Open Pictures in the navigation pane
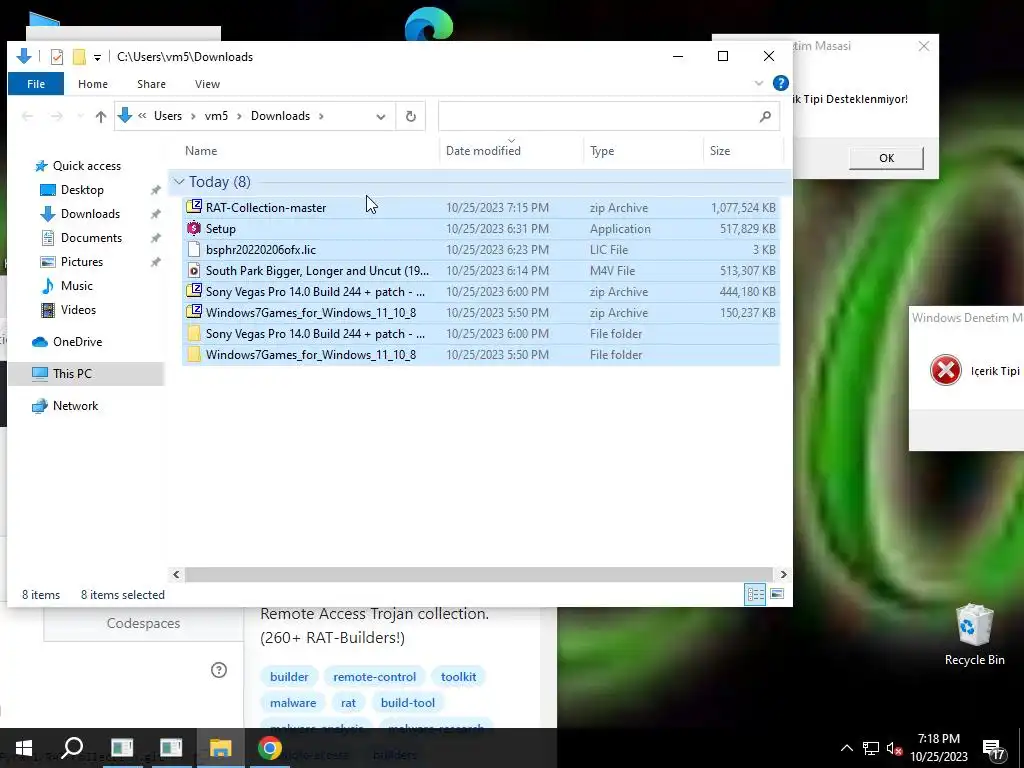This screenshot has height=768, width=1024. (82, 262)
